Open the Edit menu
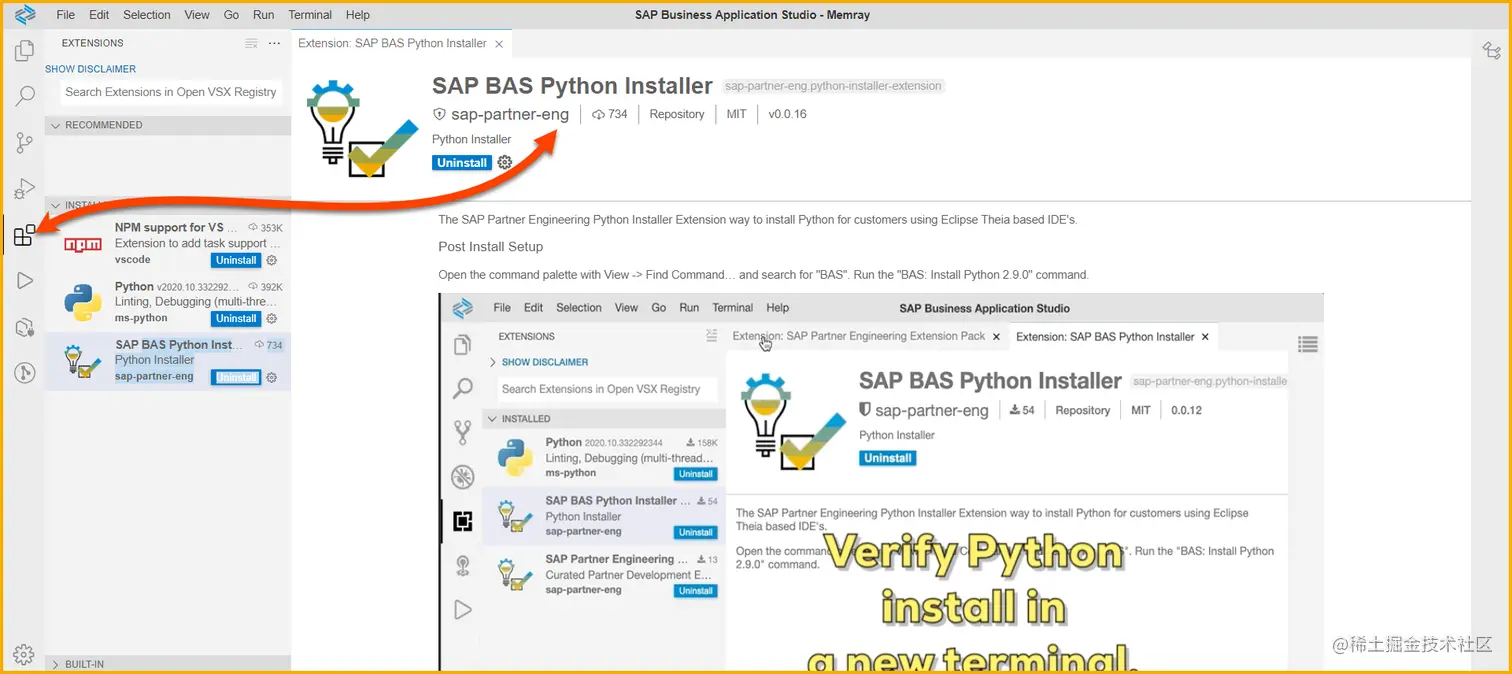This screenshot has height=674, width=1512. (x=99, y=15)
